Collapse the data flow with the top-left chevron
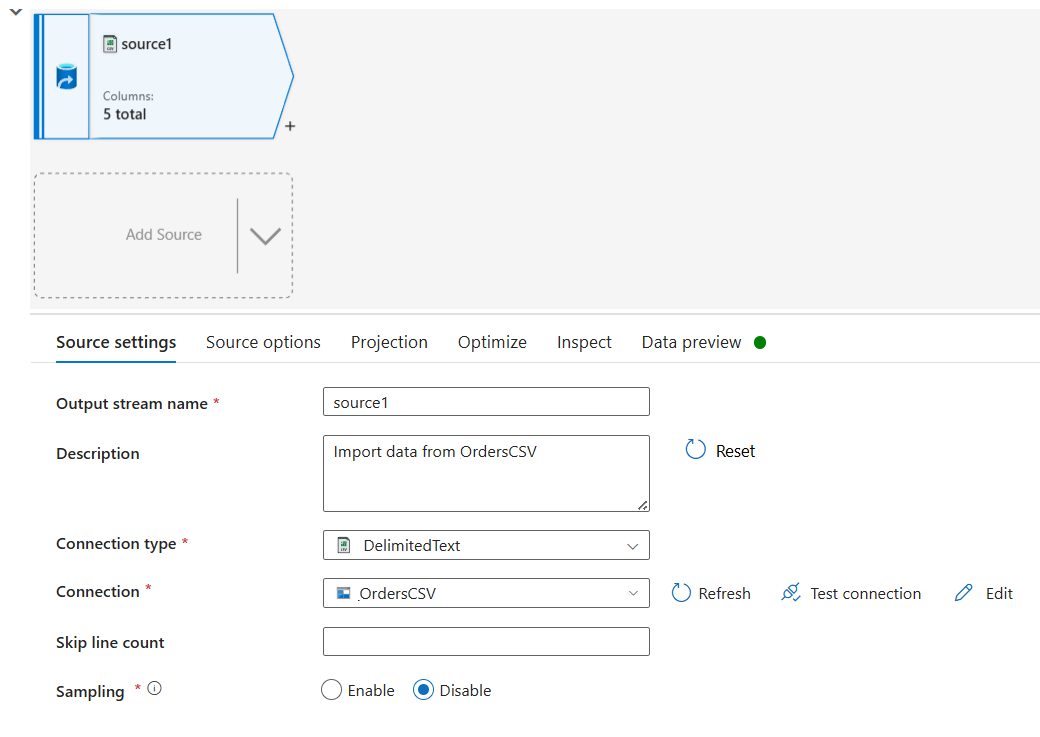 (x=16, y=12)
